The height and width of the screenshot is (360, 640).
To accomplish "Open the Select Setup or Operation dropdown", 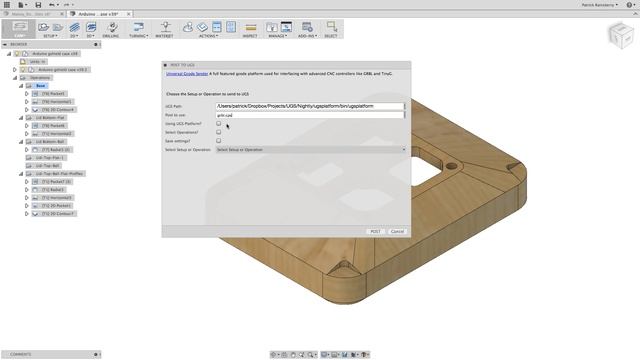I will pyautogui.click(x=311, y=149).
